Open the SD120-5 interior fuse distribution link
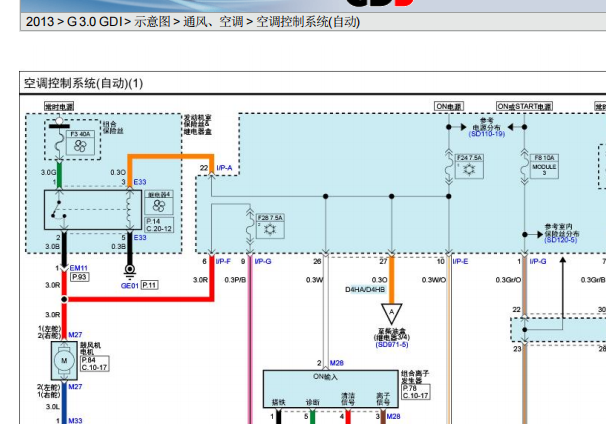Viewport: 606px width, 424px height. tap(560, 240)
